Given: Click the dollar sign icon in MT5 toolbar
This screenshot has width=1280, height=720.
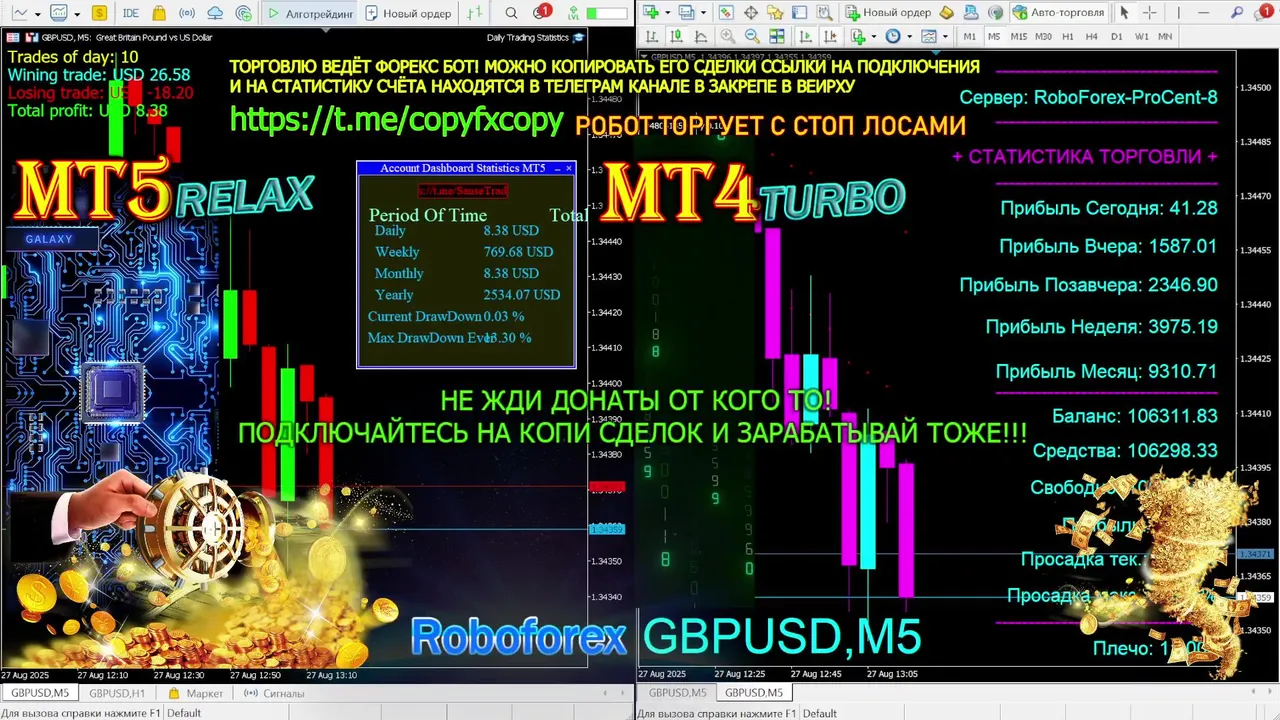Looking at the screenshot, I should point(99,13).
